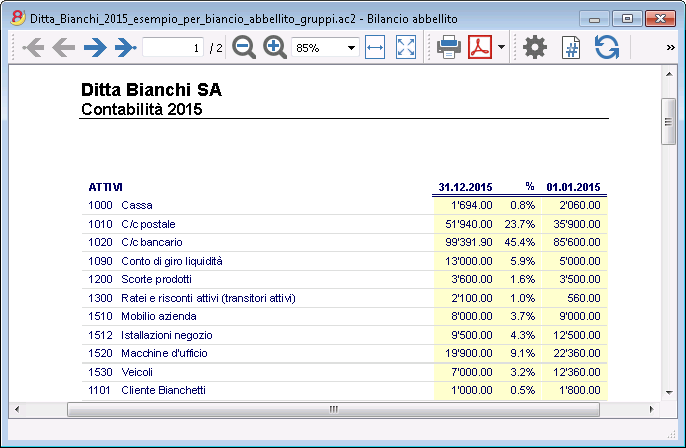This screenshot has width=686, height=448.
Task: Select Mobilio azienda row
Action: coord(344,316)
